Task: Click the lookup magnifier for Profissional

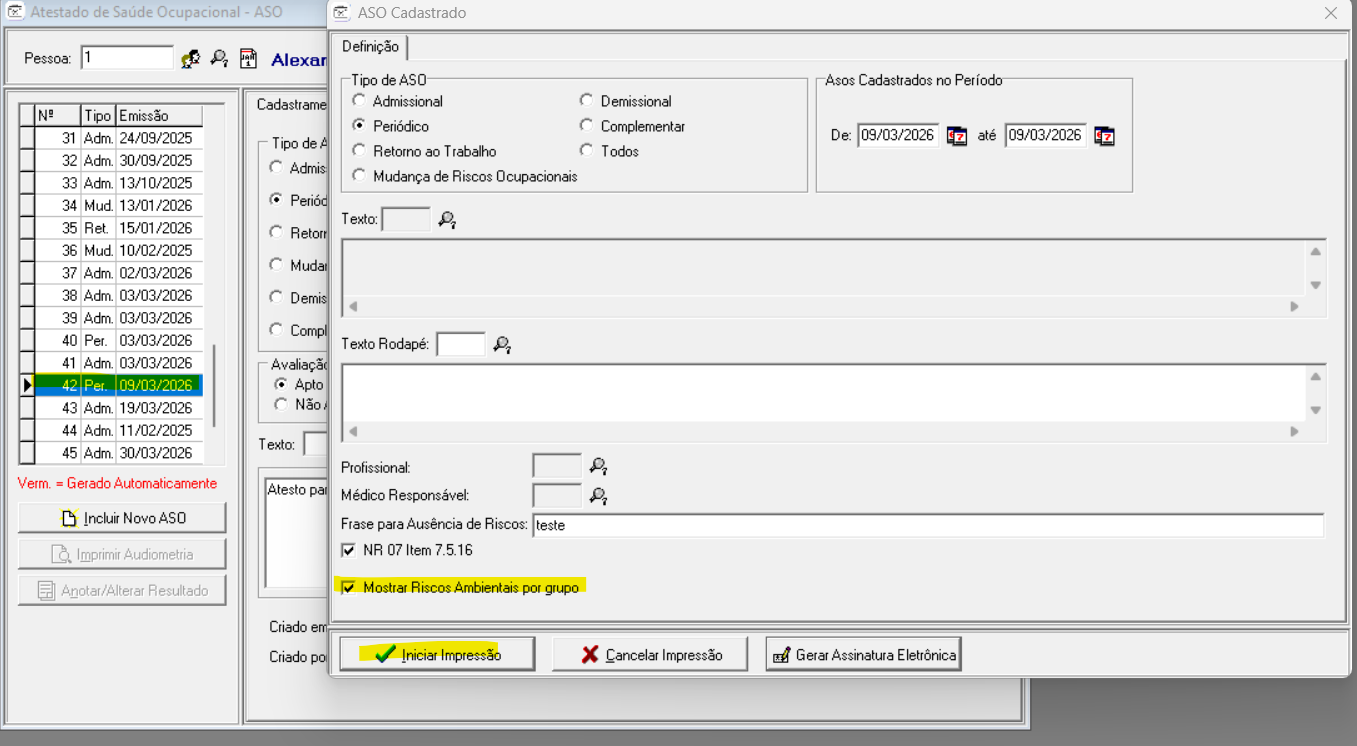Action: coord(598,466)
